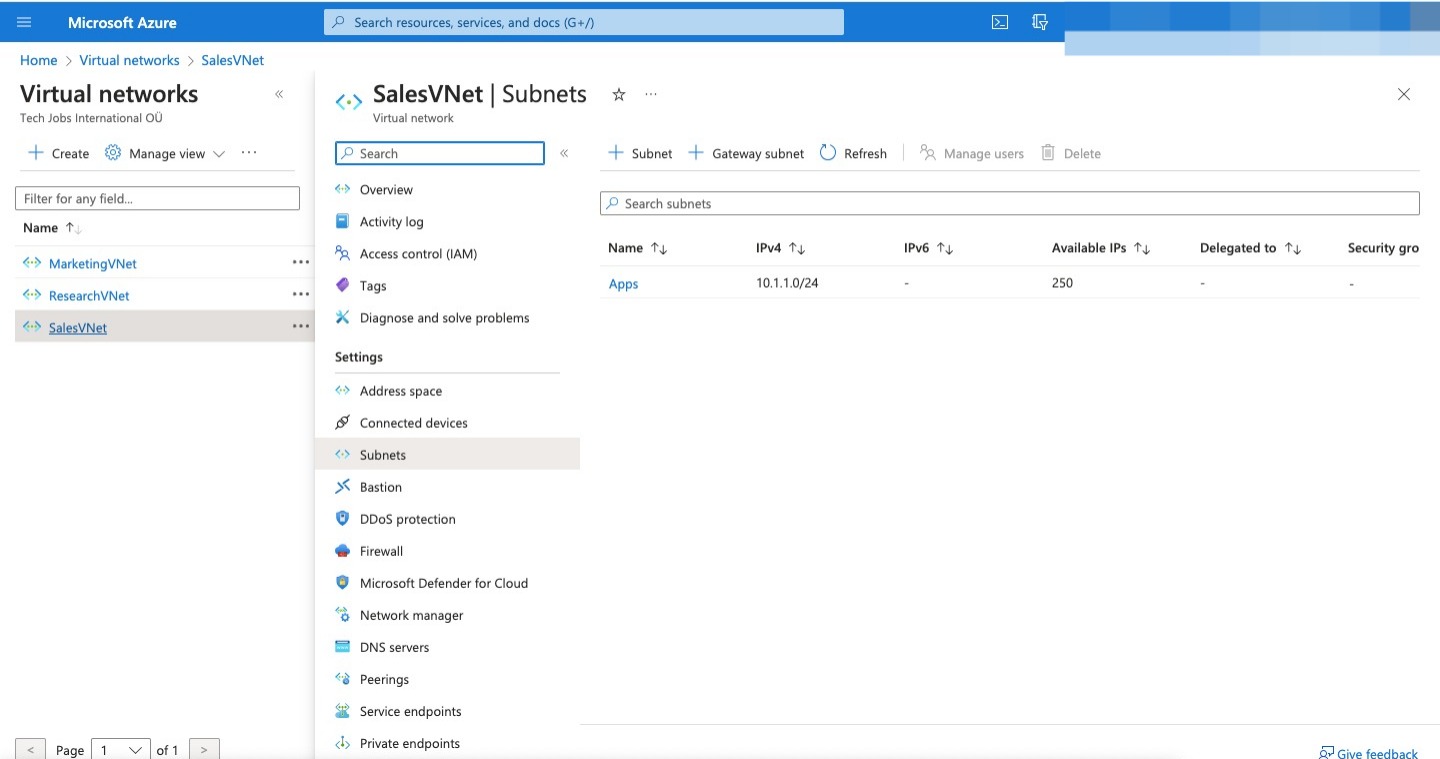Click the DNS servers icon
This screenshot has width=1440, height=759.
coord(343,647)
